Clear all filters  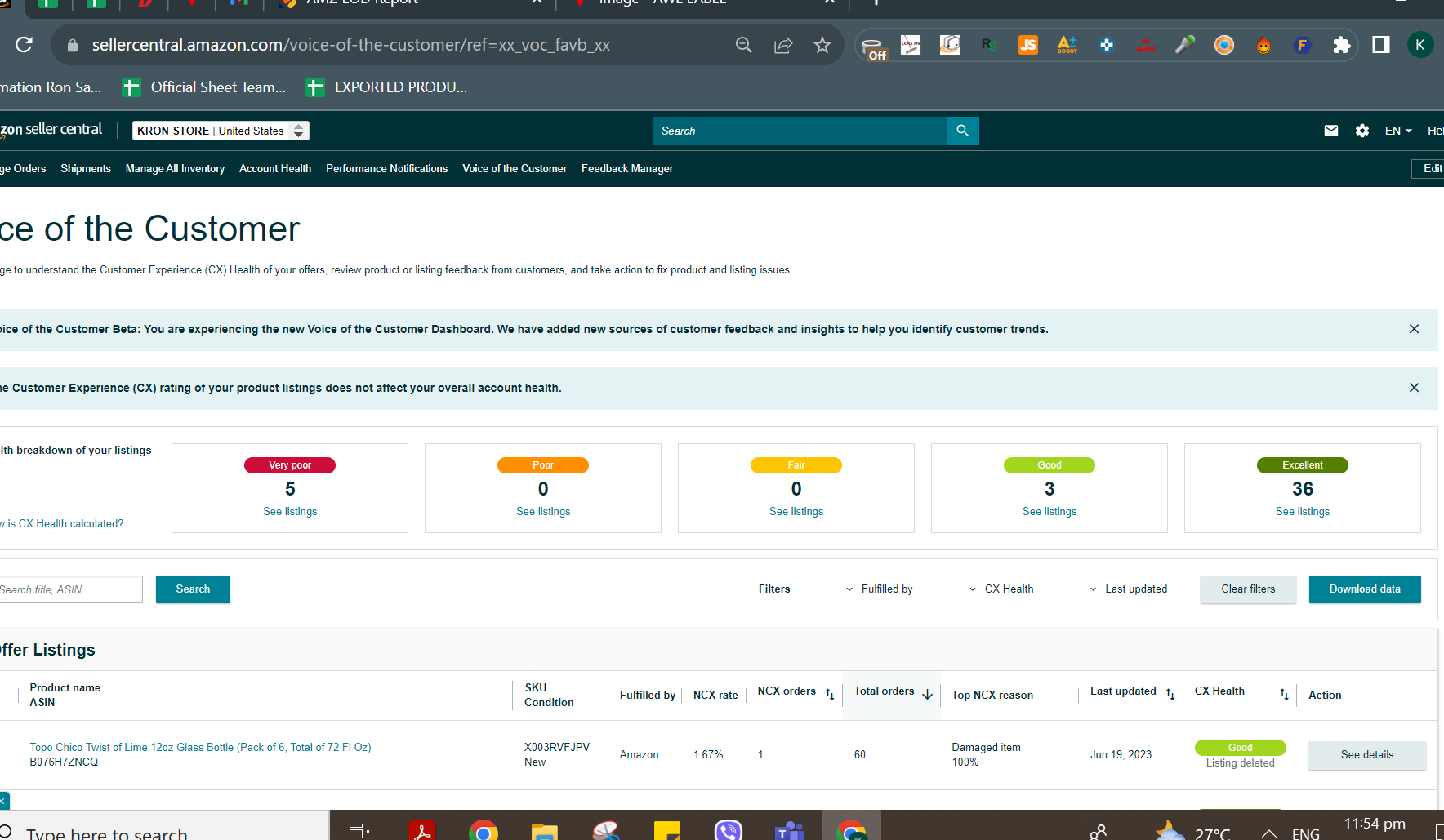pyautogui.click(x=1248, y=589)
